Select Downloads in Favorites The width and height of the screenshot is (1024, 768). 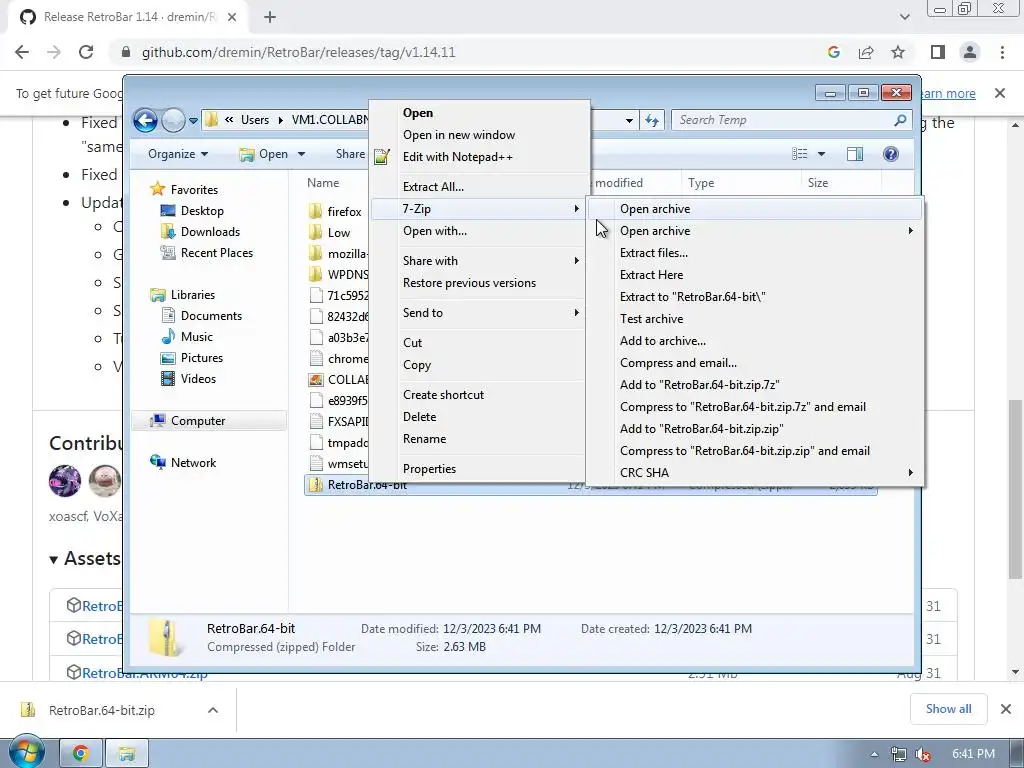click(200, 232)
